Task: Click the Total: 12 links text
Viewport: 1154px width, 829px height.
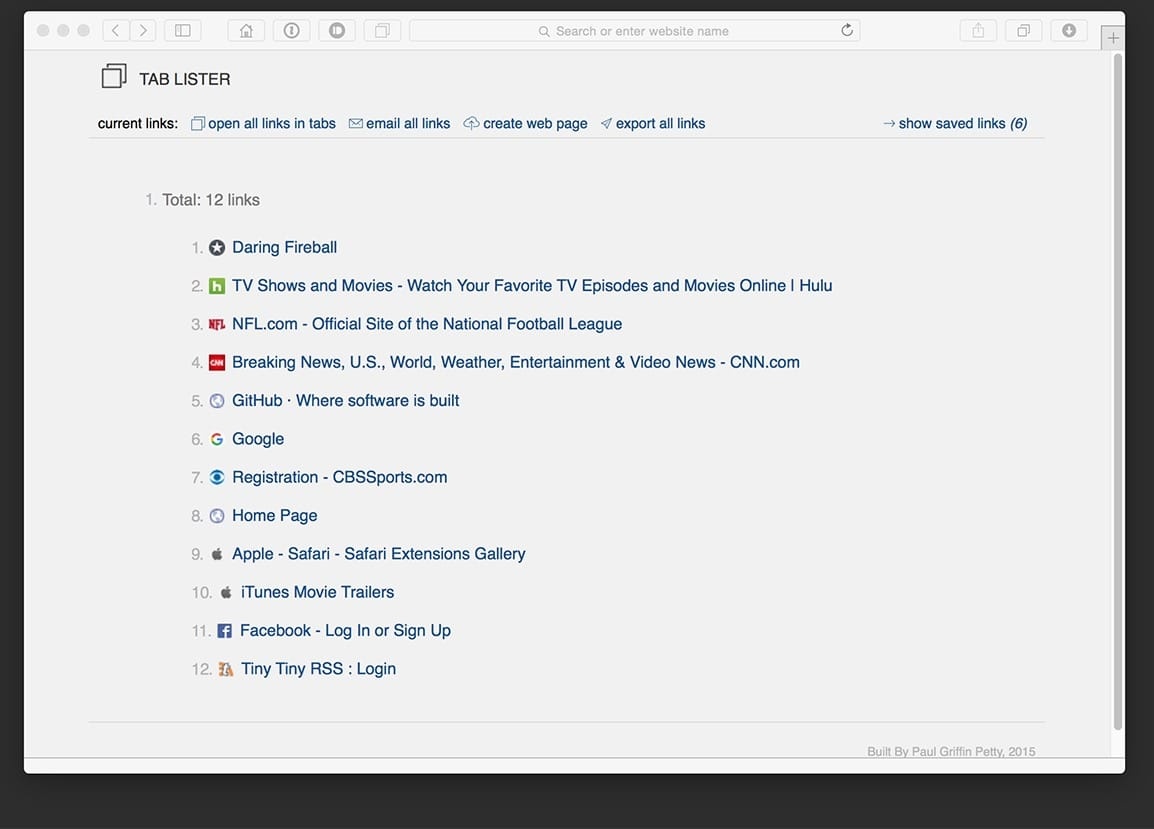Action: click(210, 200)
